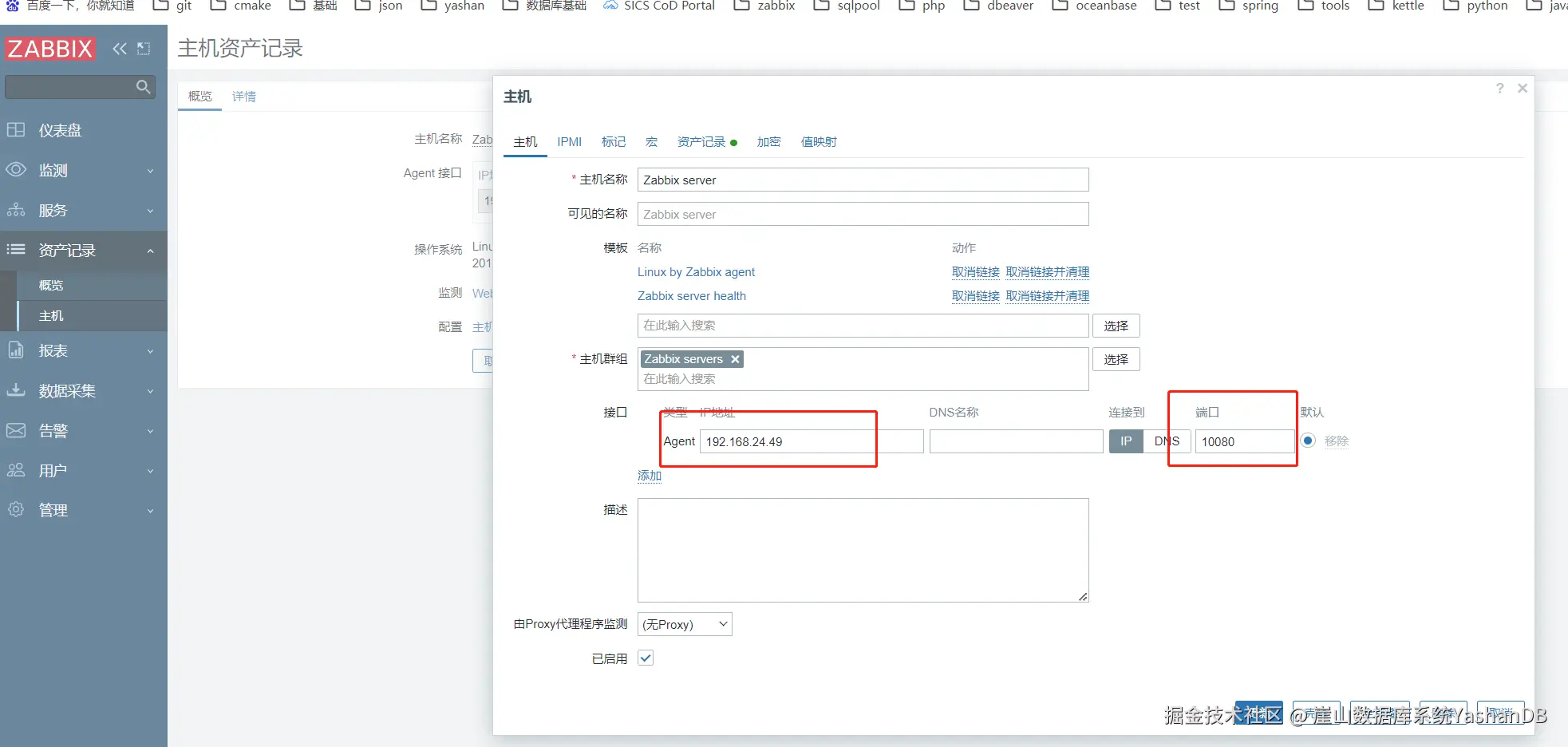Image resolution: width=1568 pixels, height=747 pixels.
Task: Click 选择 button next to template search
Action: 1116,326
